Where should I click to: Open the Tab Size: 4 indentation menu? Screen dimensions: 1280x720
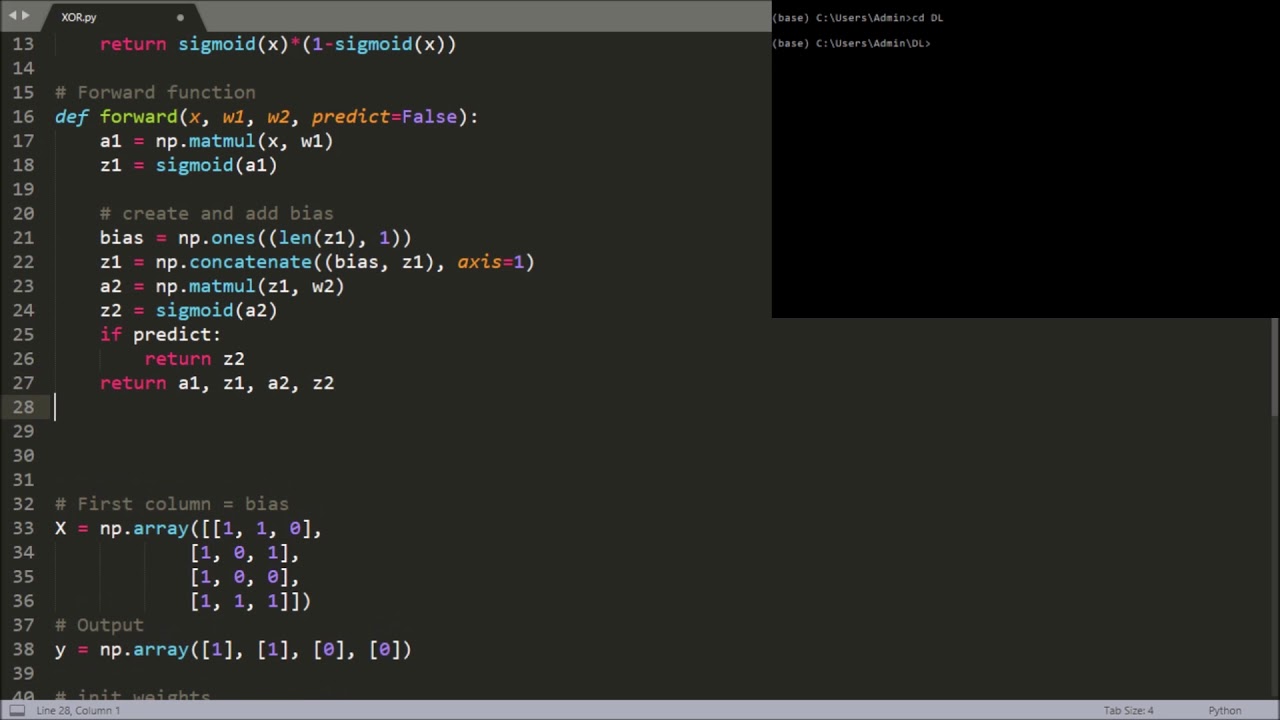point(1128,710)
